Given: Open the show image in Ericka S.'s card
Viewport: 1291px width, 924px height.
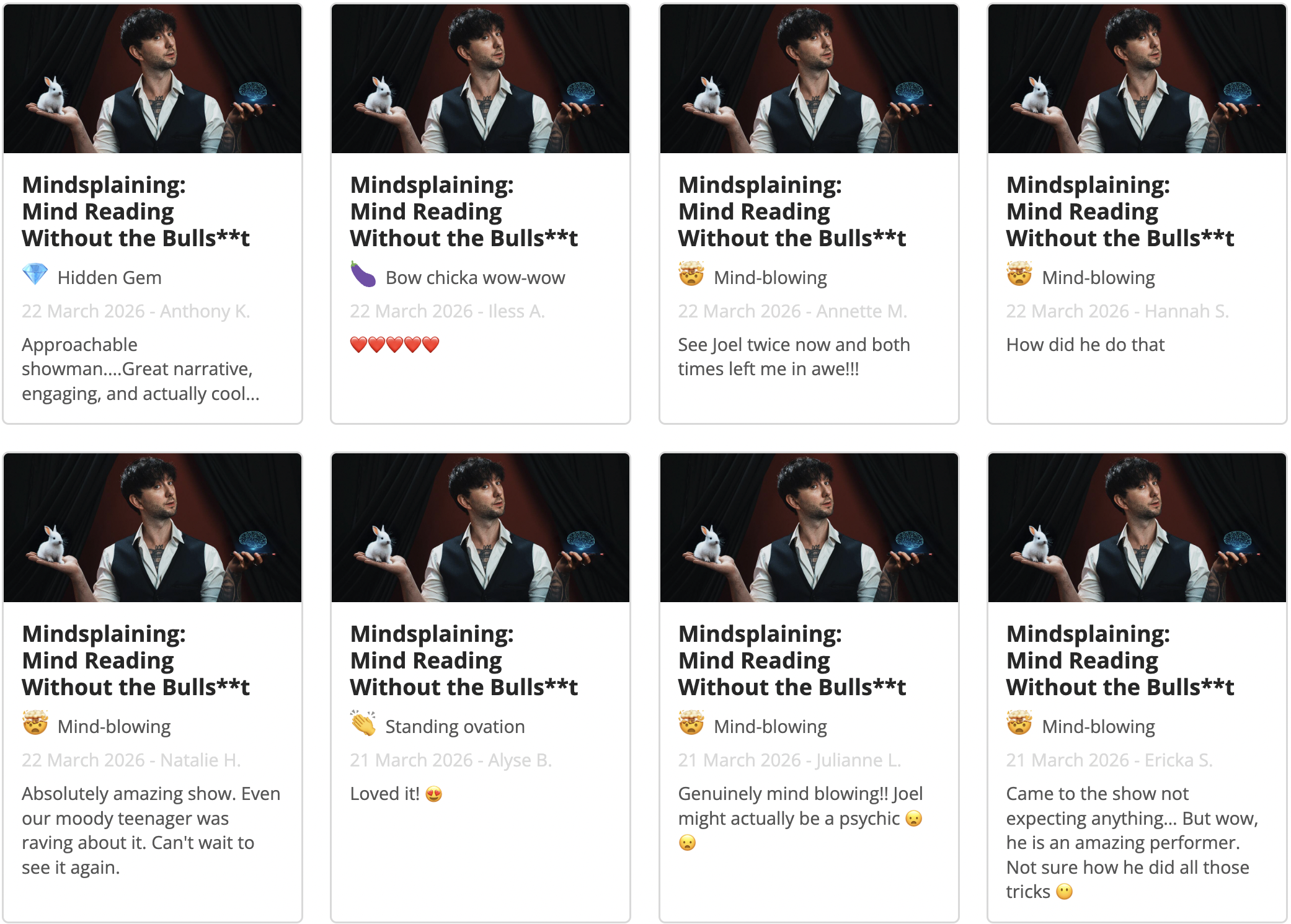Looking at the screenshot, I should coord(1137,528).
